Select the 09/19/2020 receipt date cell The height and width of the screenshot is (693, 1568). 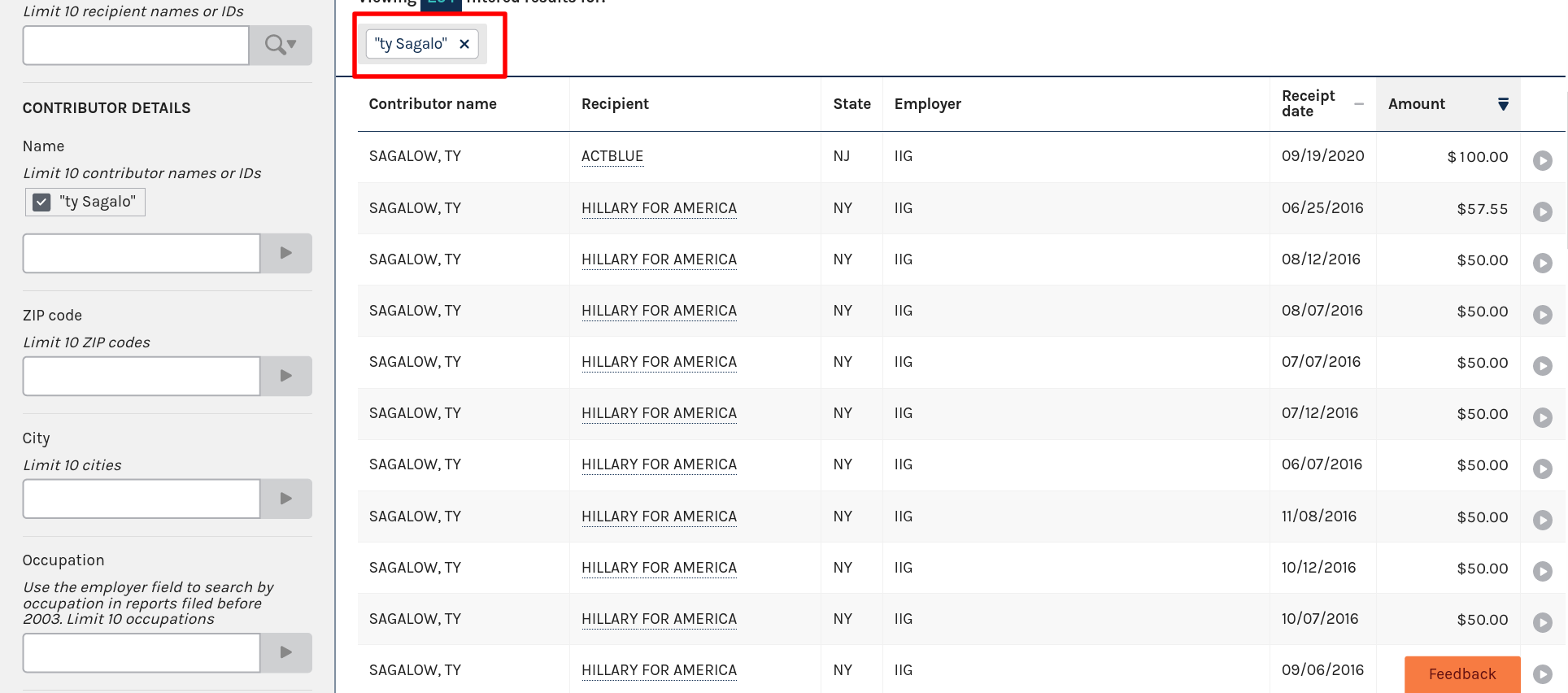pyautogui.click(x=1322, y=156)
